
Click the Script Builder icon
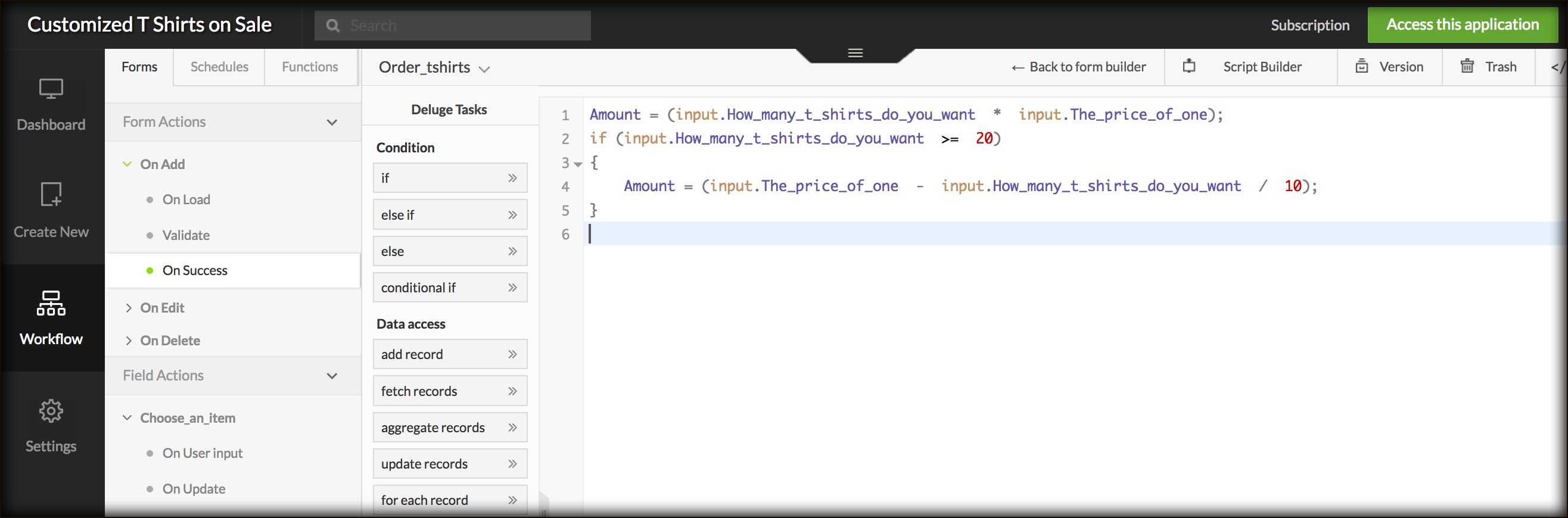[x=1189, y=66]
